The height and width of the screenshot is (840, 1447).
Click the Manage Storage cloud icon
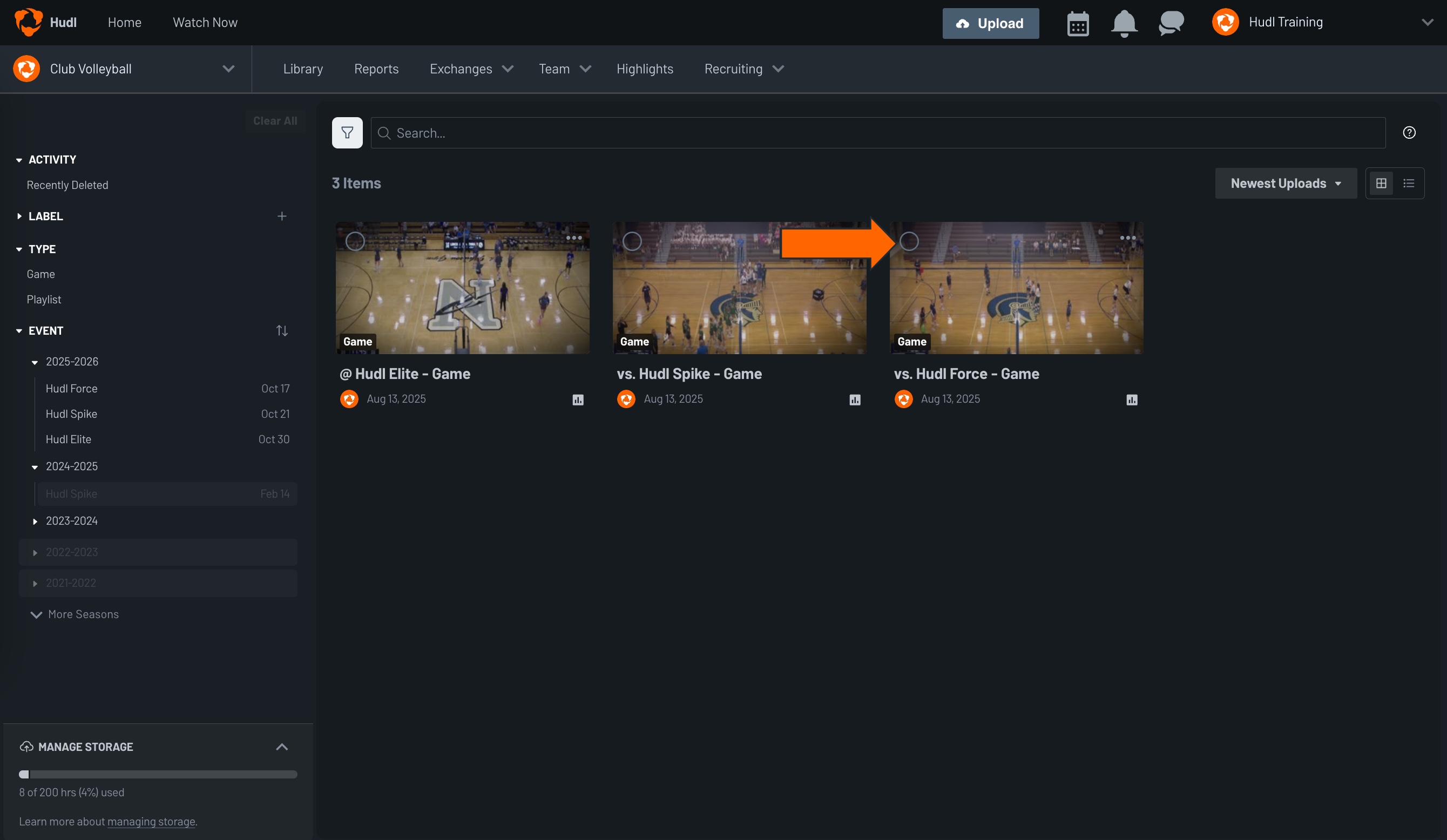26,747
